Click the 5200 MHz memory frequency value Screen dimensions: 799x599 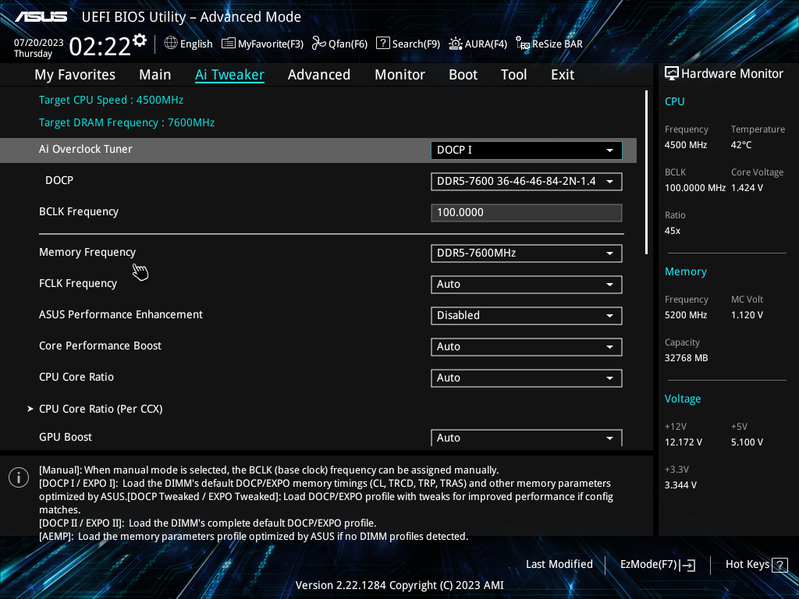pyautogui.click(x=685, y=315)
